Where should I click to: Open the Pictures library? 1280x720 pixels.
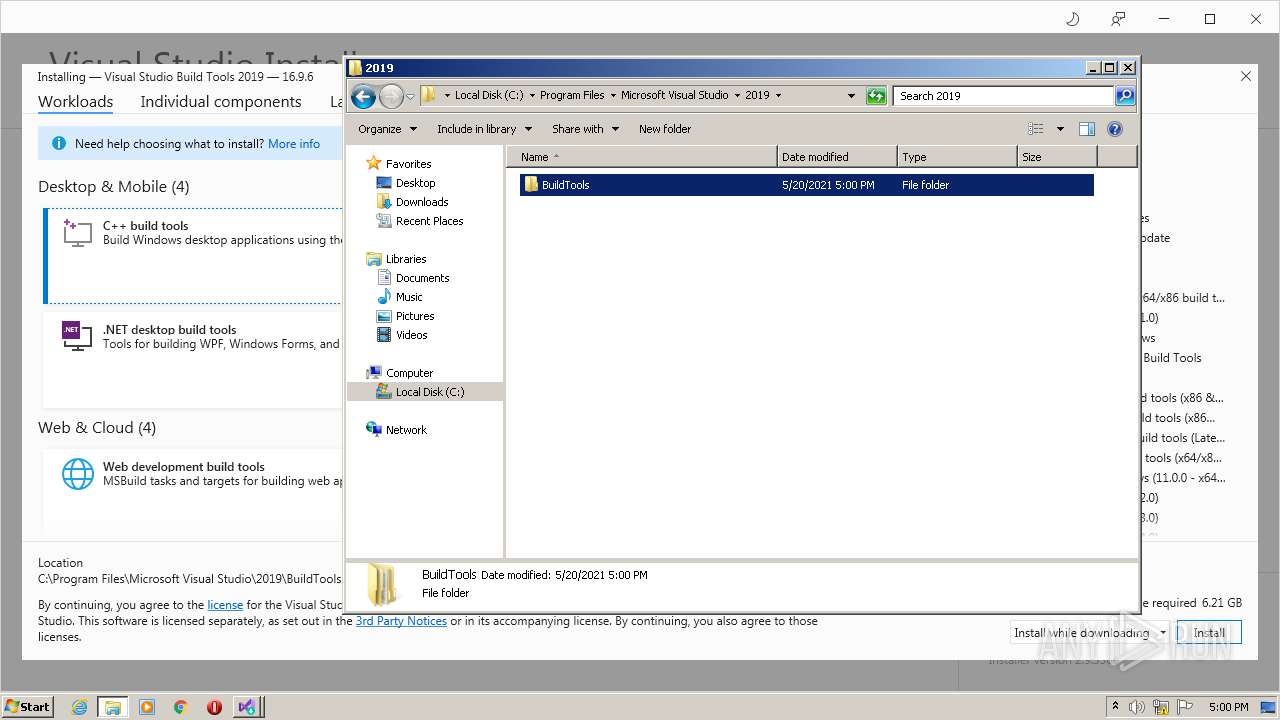click(415, 316)
